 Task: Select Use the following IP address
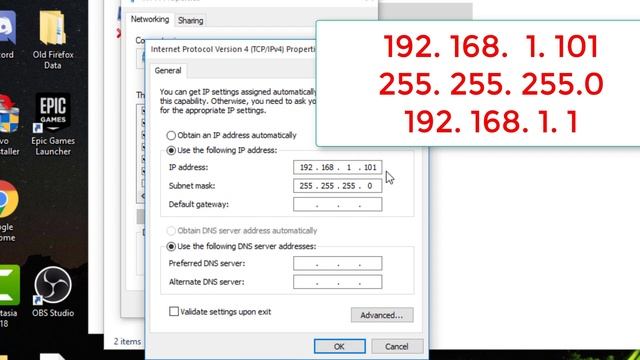[171, 151]
